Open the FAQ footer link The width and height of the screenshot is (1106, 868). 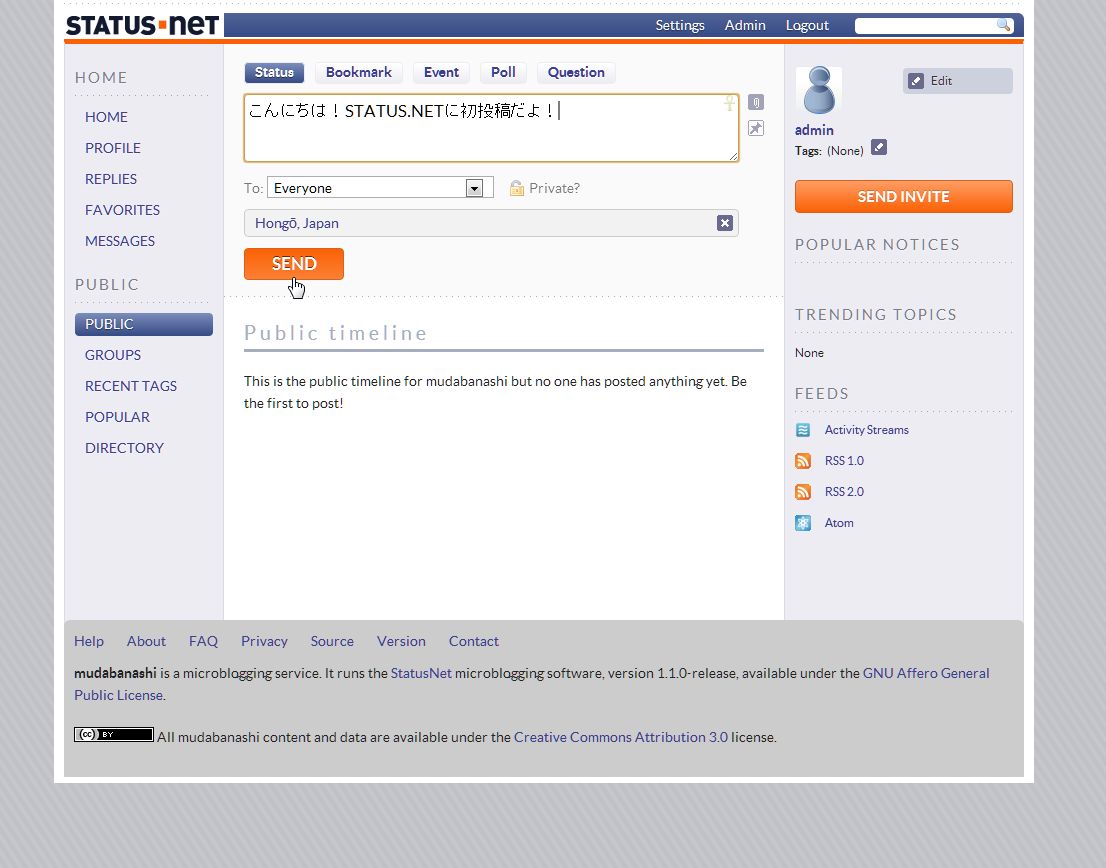pyautogui.click(x=203, y=642)
